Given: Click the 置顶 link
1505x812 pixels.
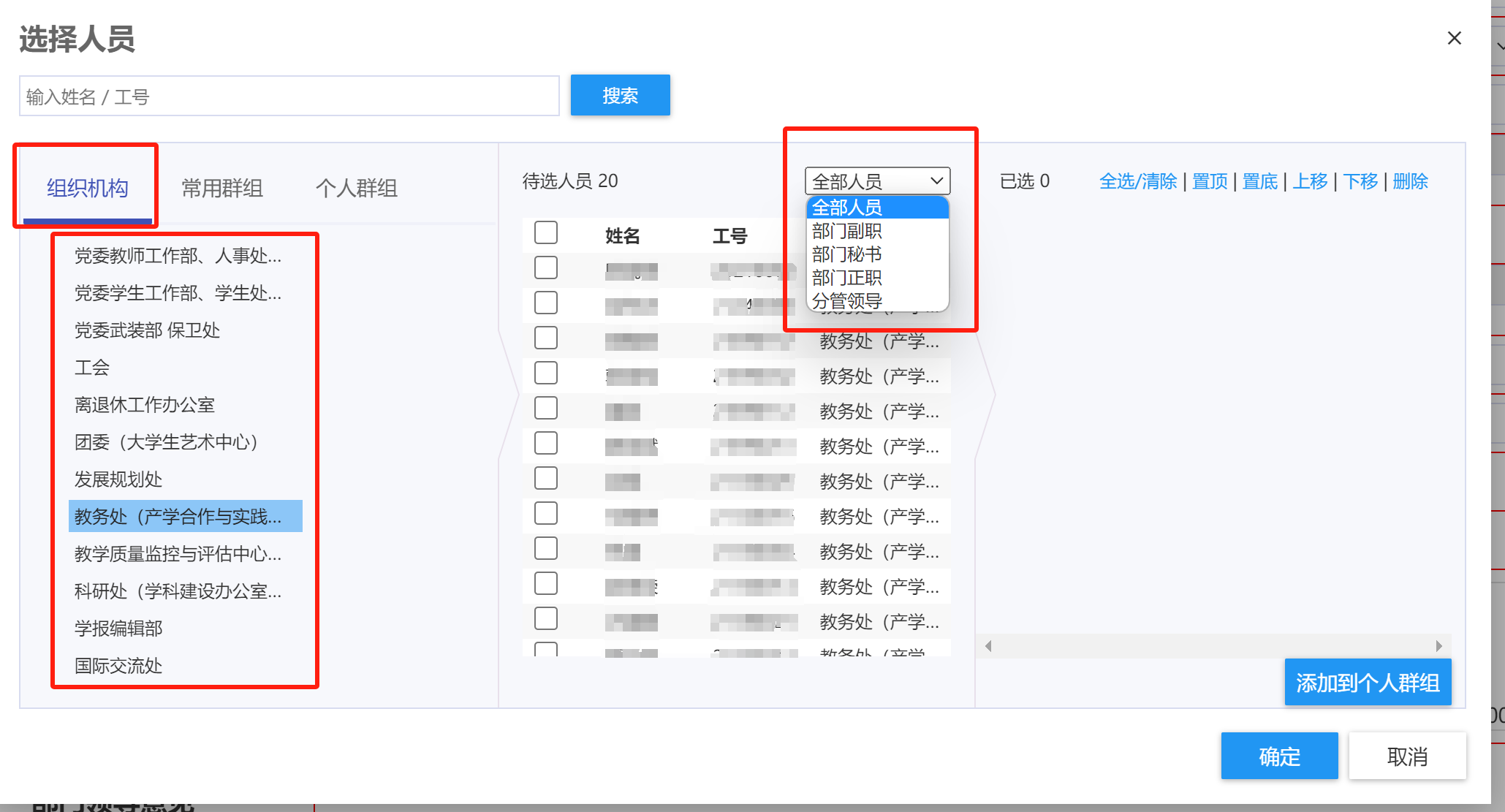Looking at the screenshot, I should coord(1210,181).
